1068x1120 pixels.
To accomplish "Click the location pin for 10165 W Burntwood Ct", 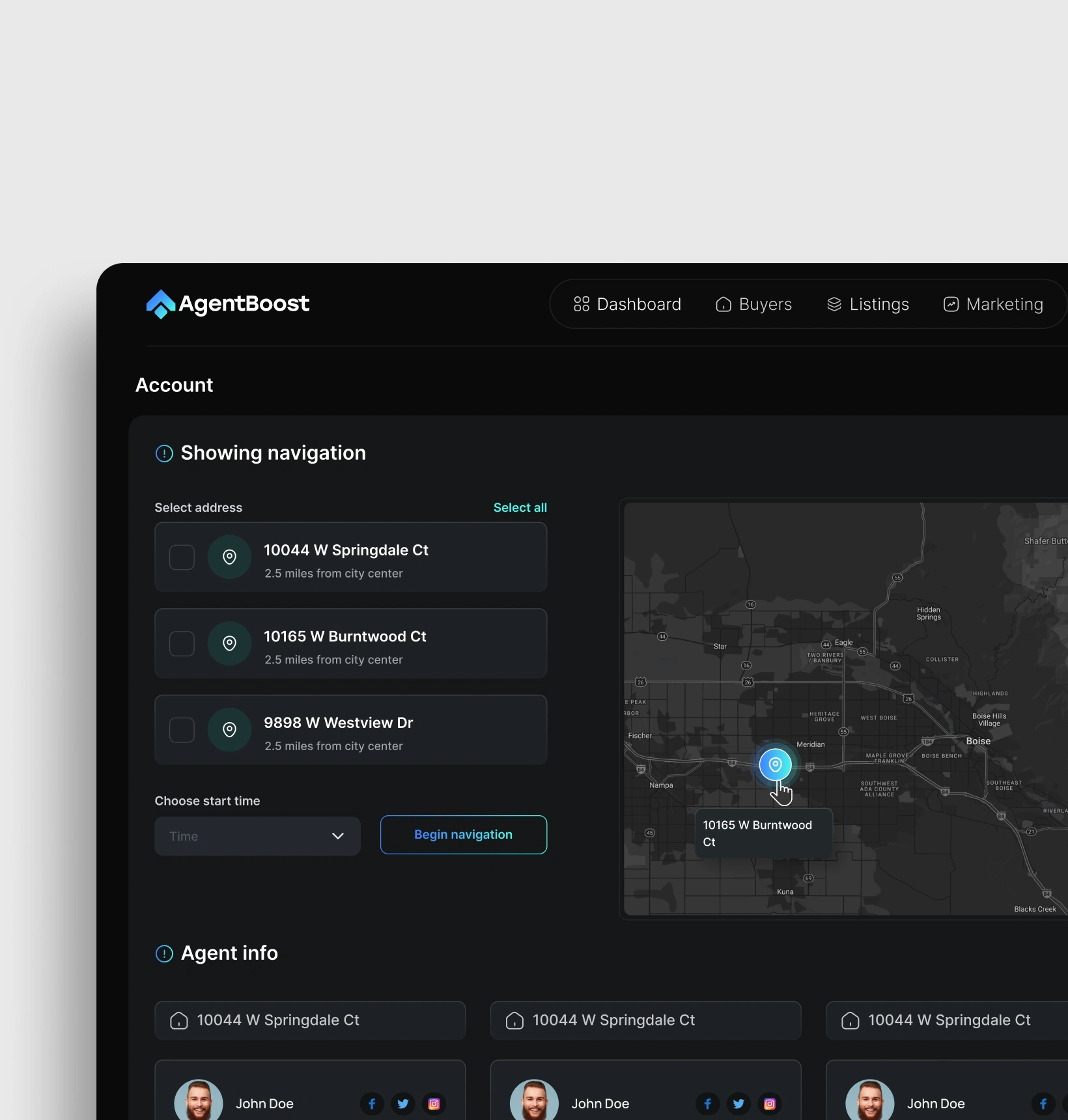I will click(x=229, y=643).
